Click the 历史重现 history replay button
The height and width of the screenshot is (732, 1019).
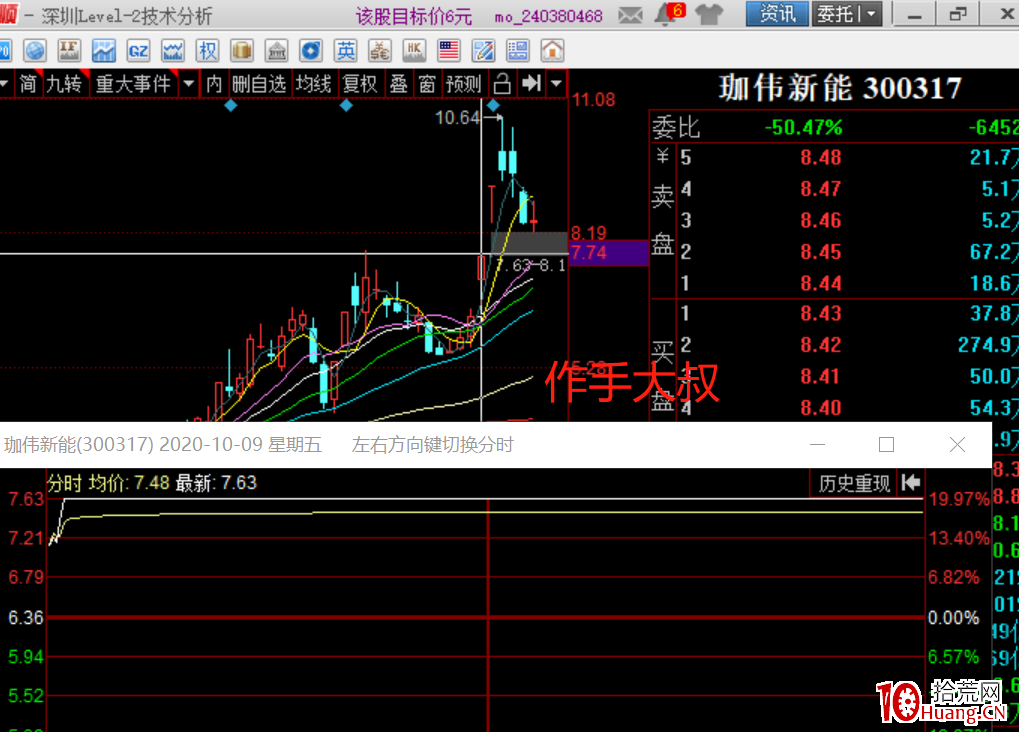pyautogui.click(x=854, y=483)
